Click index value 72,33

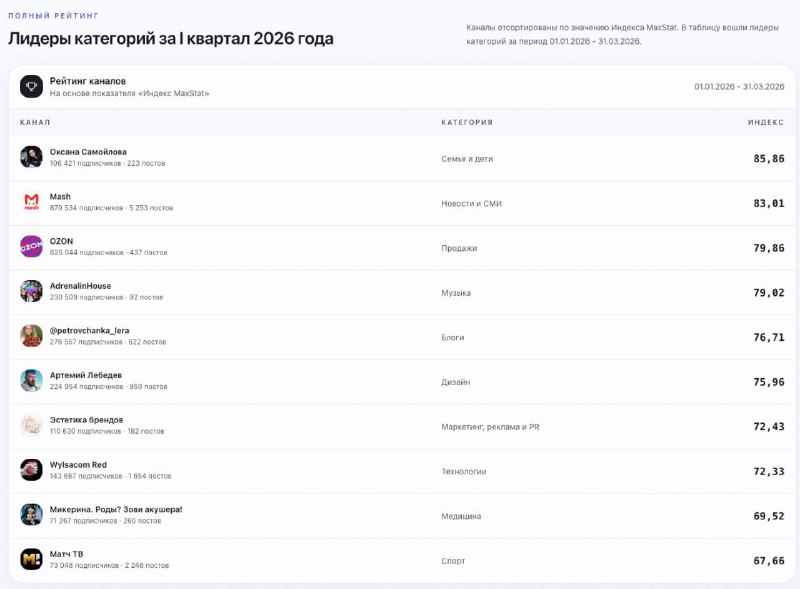click(769, 472)
